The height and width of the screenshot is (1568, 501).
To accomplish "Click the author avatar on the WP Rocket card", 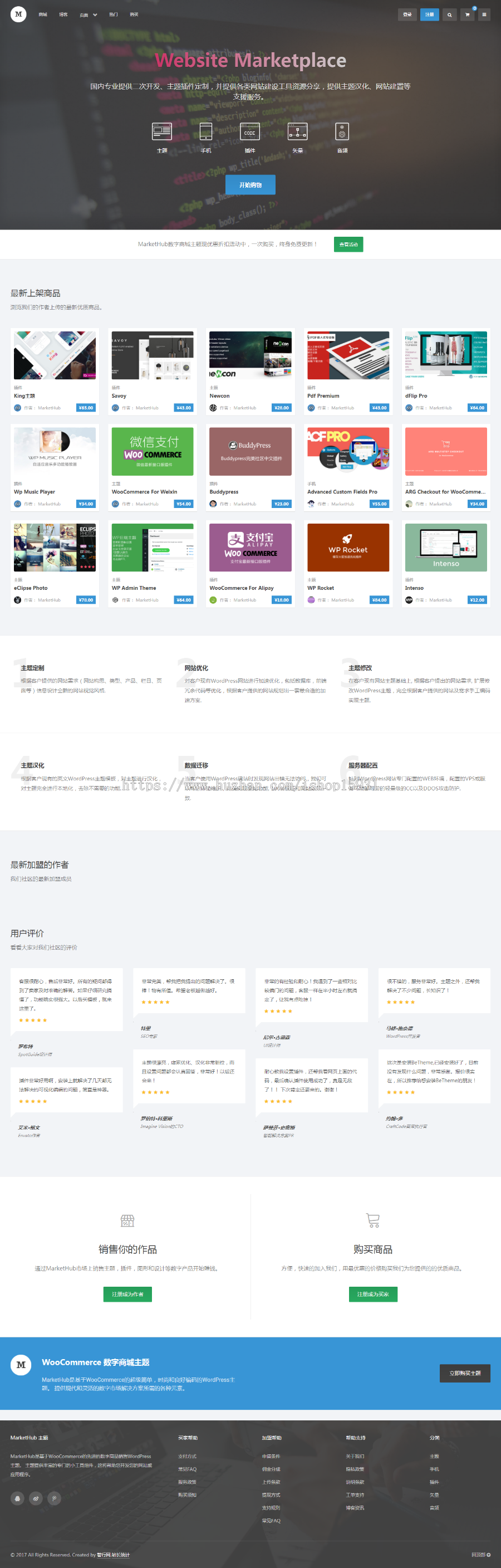I will pyautogui.click(x=311, y=600).
